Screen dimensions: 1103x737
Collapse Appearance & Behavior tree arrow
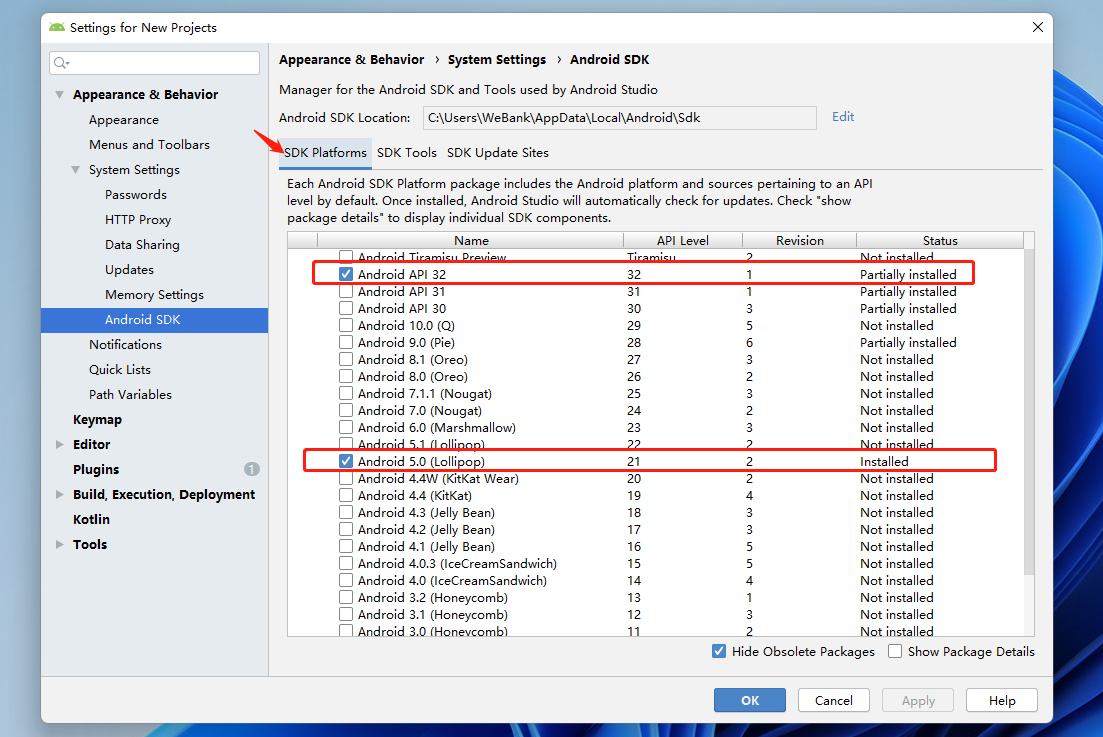coord(60,94)
